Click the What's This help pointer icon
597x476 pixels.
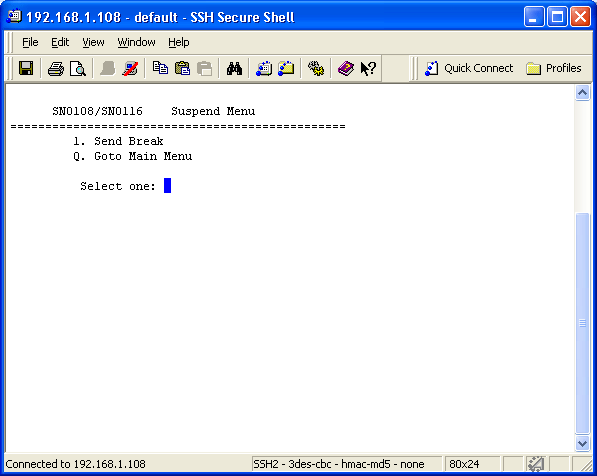click(368, 69)
